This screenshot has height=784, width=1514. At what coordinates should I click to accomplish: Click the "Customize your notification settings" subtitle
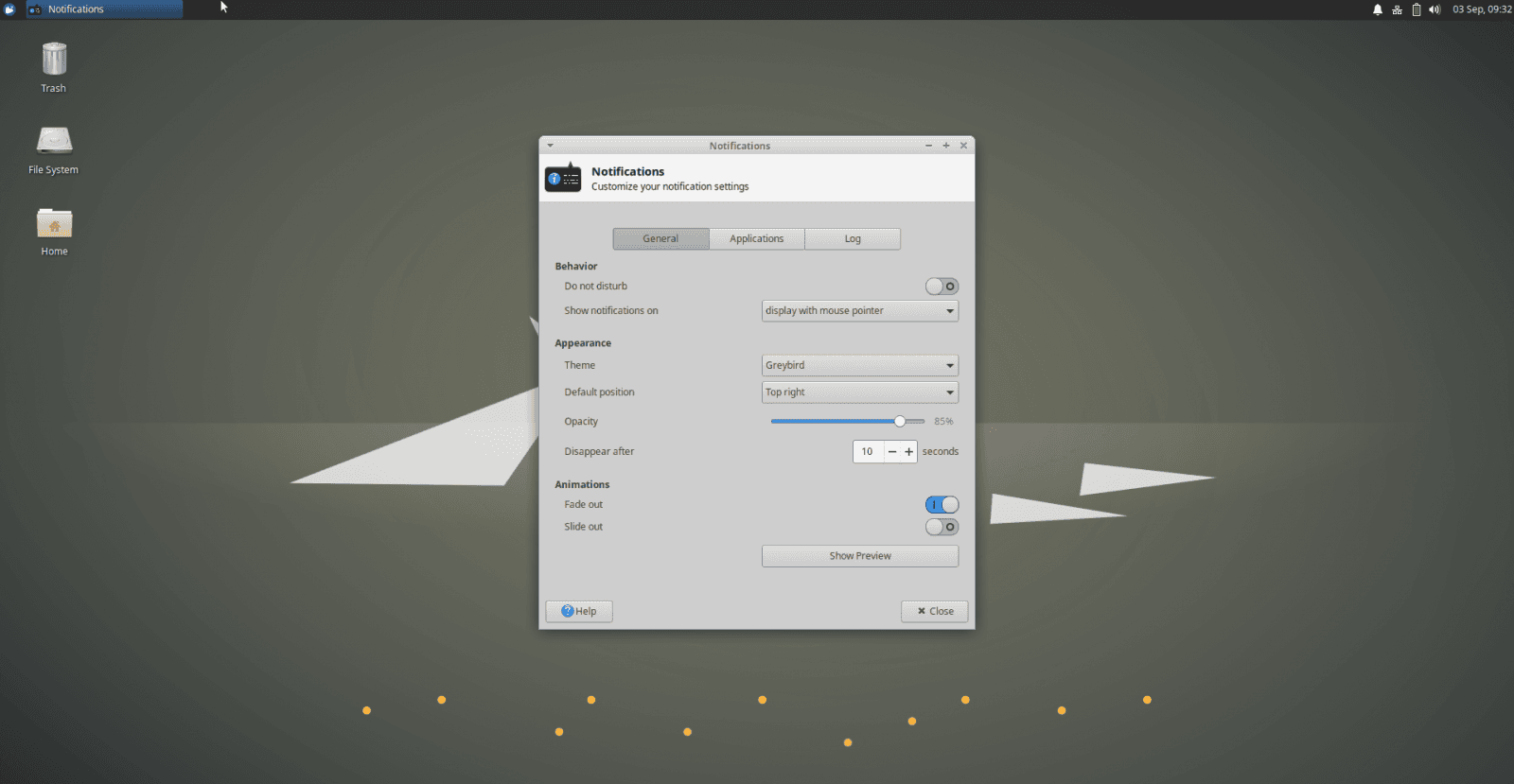pyautogui.click(x=670, y=187)
